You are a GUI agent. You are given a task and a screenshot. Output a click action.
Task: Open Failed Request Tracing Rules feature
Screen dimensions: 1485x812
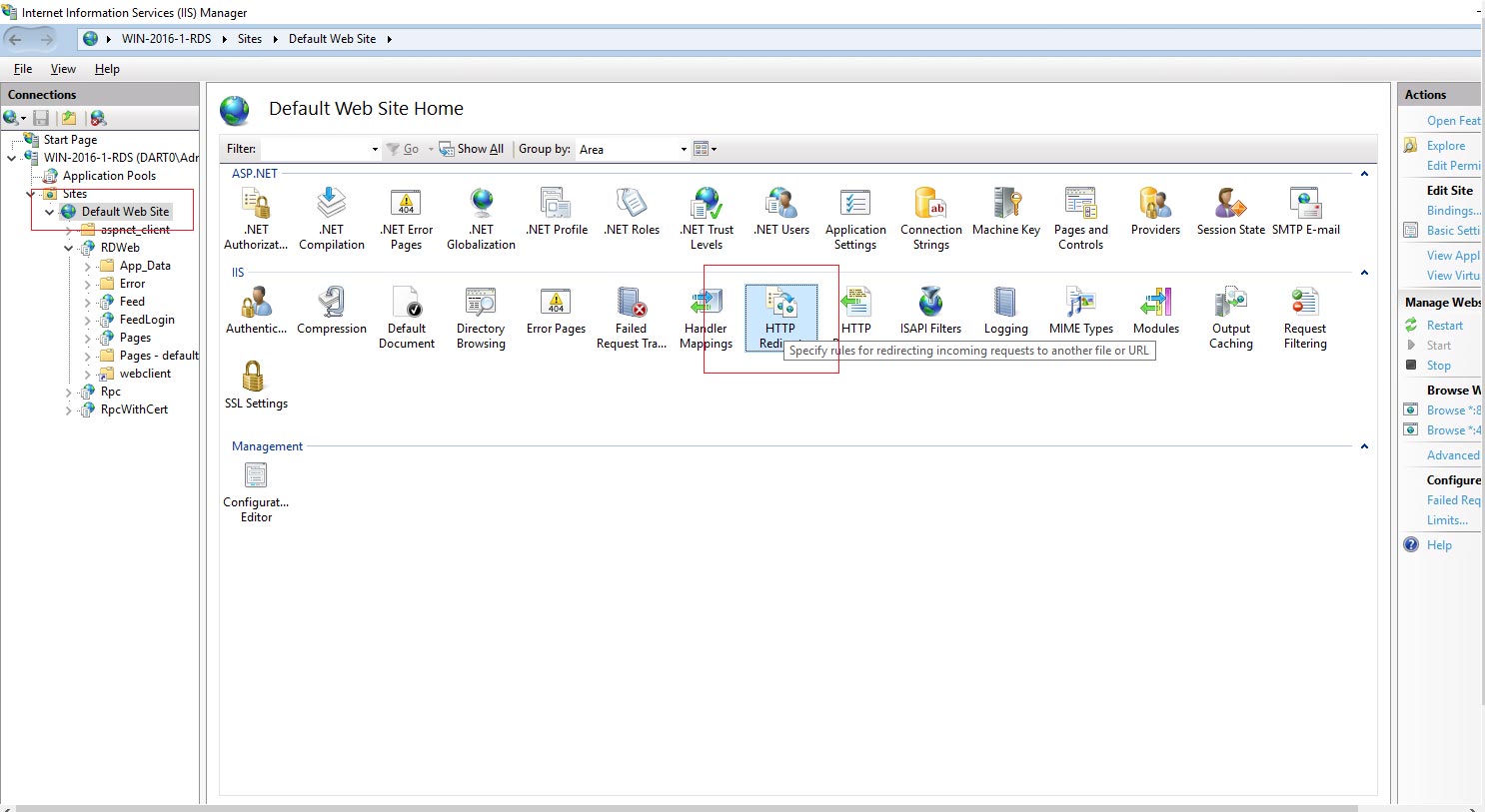(632, 318)
